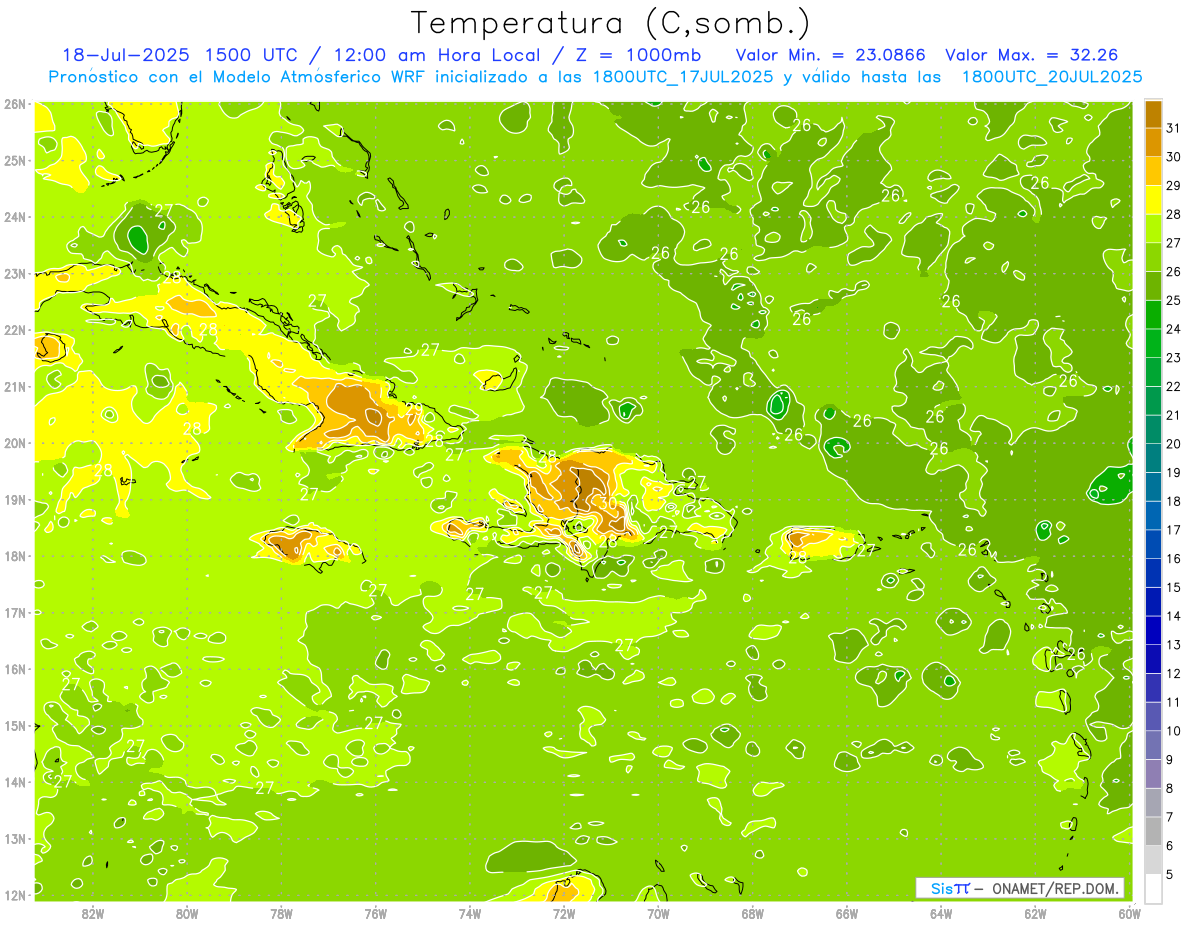Click the 78W longitude axis label
The image size is (1200, 927).
[x=281, y=913]
